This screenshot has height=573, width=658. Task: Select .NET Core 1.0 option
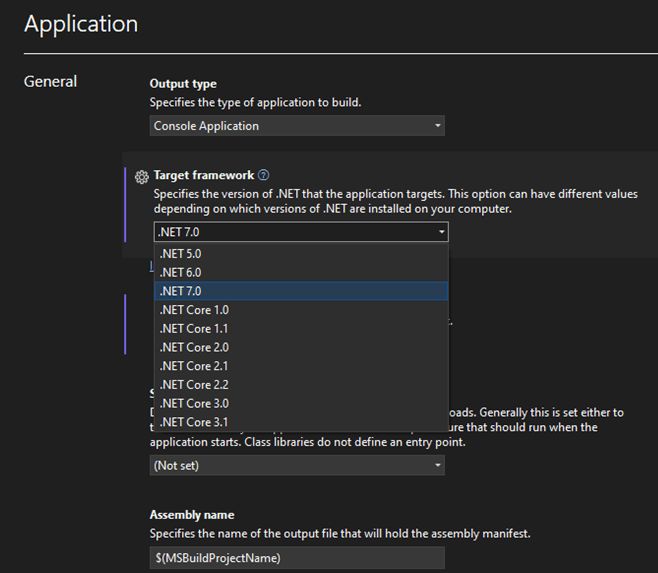[301, 310]
